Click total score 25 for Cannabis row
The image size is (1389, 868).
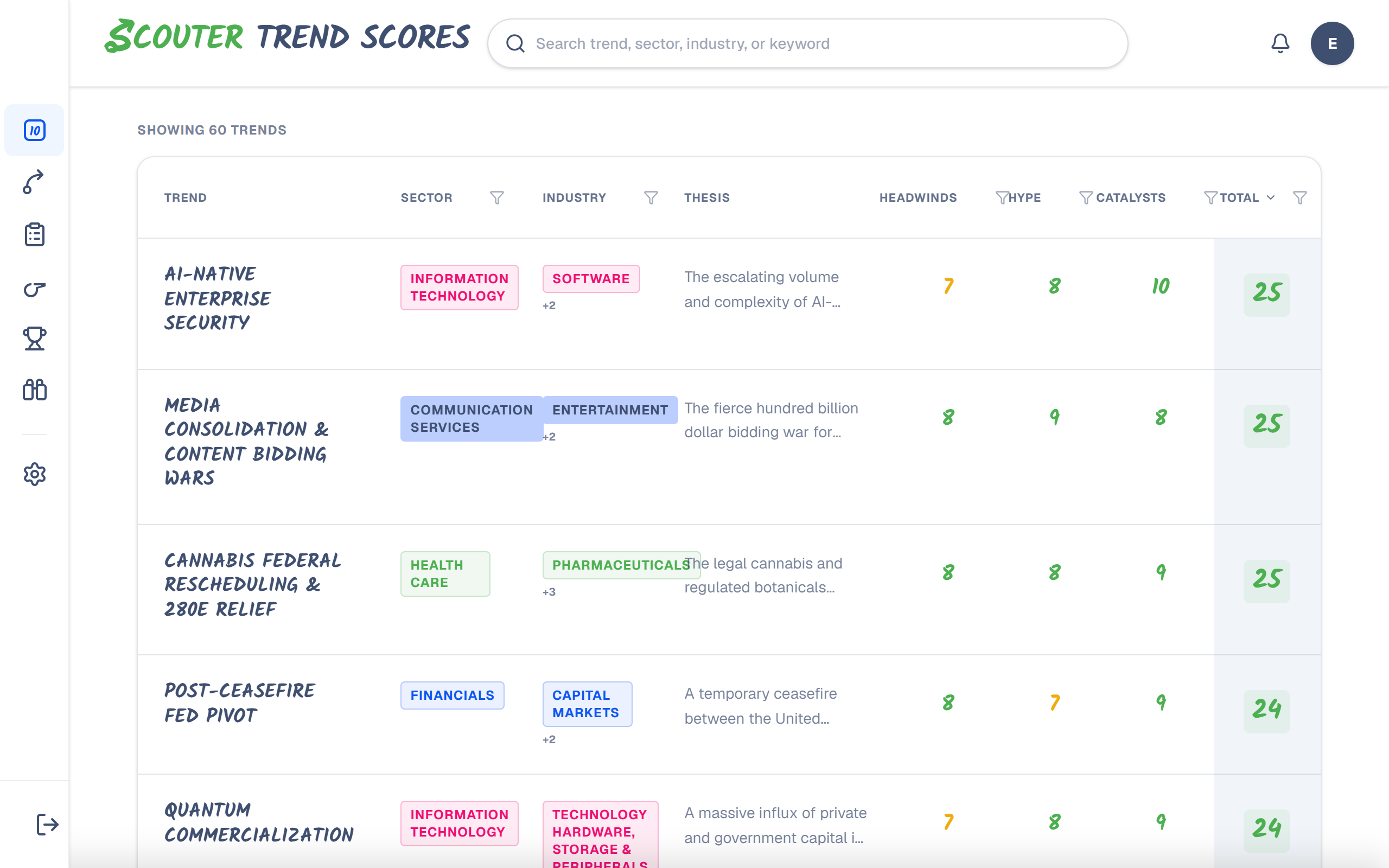(x=1267, y=581)
